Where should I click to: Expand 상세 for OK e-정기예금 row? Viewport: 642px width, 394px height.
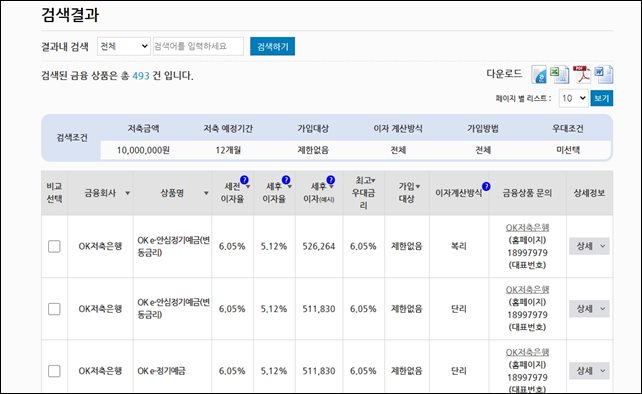589,371
